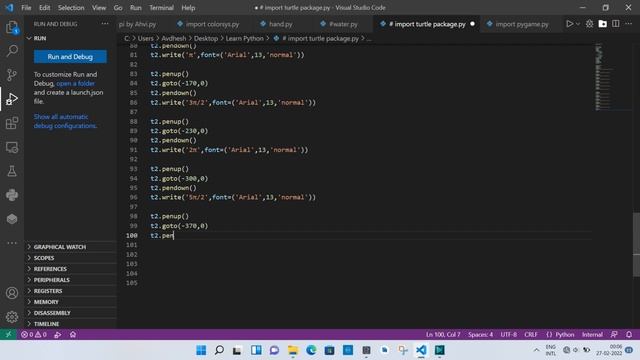Screen dimensions: 640x360
Task: Change encoding via UTF-8 status item
Action: [x=509, y=334]
